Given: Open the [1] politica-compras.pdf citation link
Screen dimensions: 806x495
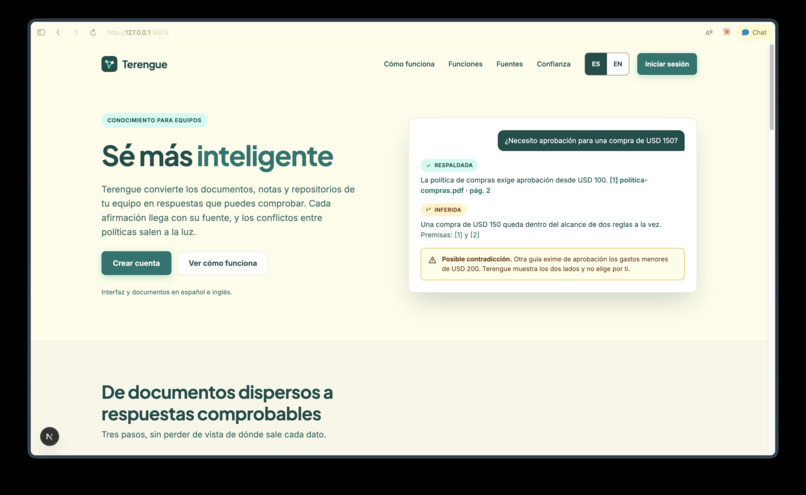Looking at the screenshot, I should pos(534,185).
